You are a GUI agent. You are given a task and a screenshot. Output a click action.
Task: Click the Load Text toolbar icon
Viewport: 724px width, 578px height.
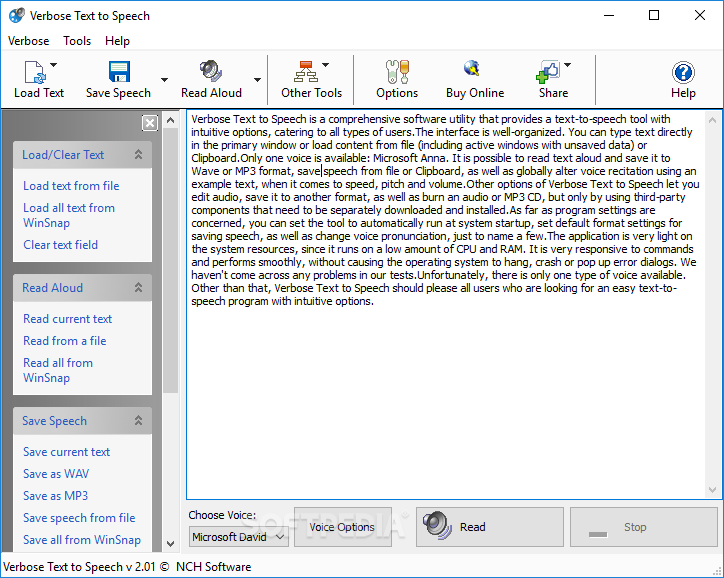coord(35,72)
